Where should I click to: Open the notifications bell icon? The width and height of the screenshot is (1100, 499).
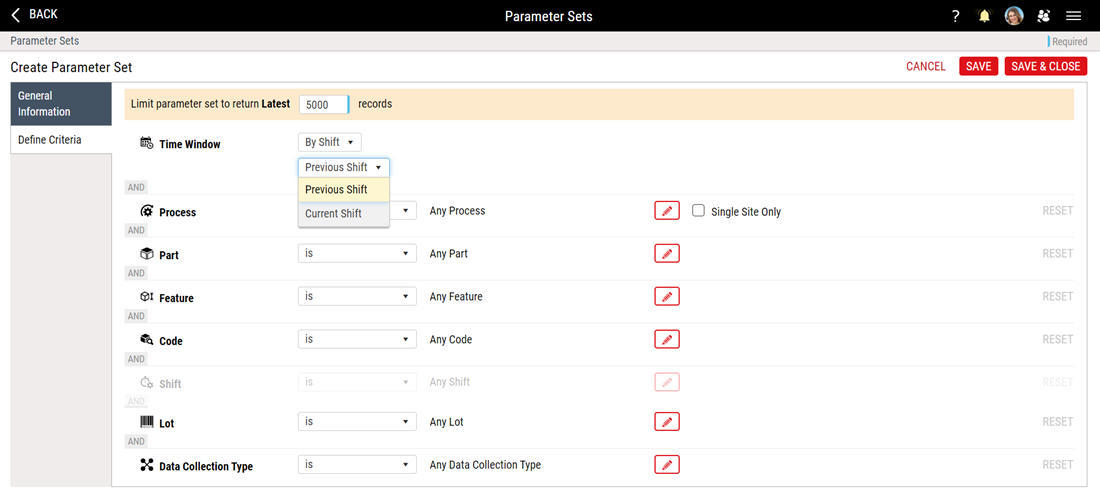tap(984, 16)
